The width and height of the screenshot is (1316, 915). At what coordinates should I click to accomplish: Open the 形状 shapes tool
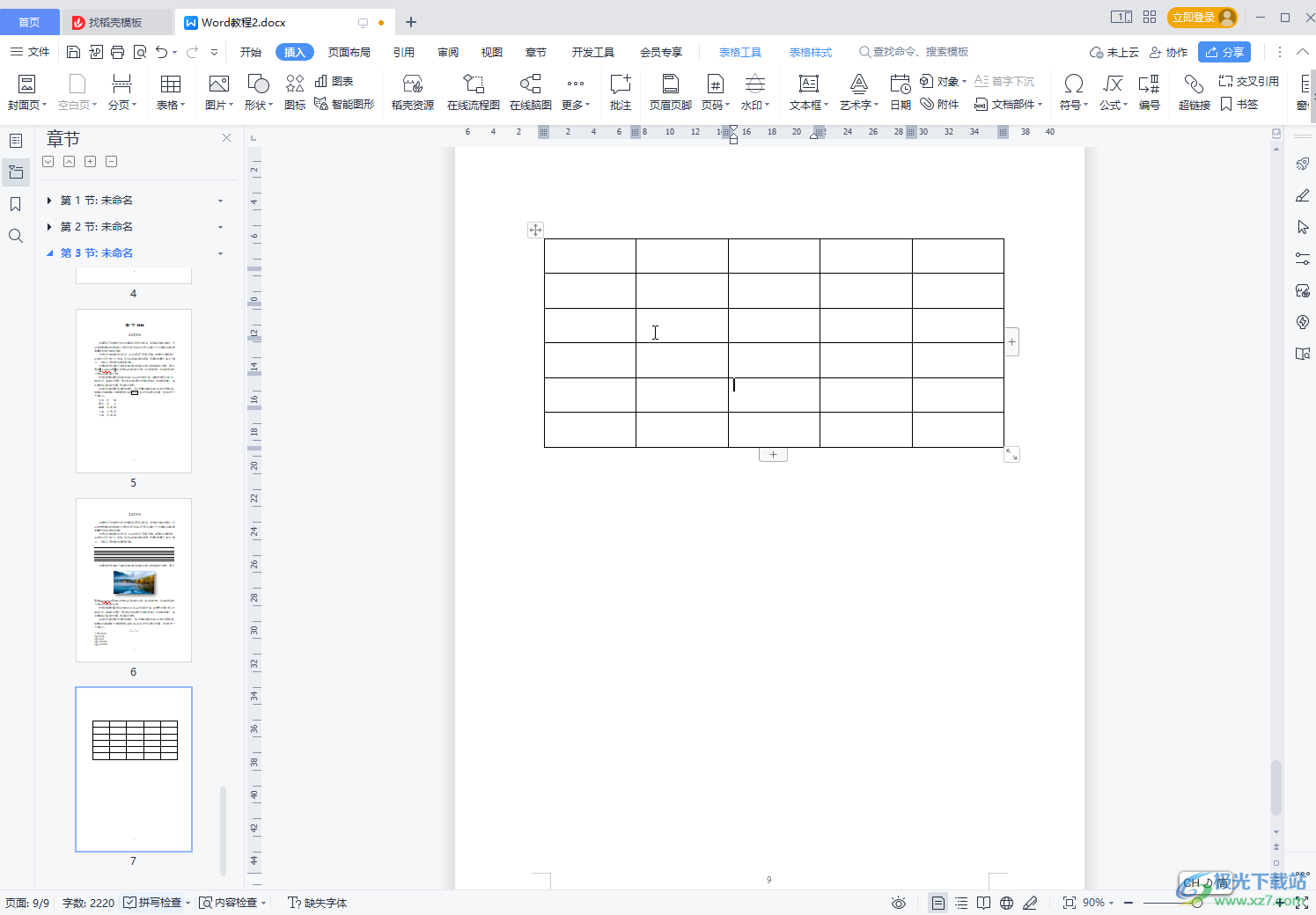(x=258, y=92)
